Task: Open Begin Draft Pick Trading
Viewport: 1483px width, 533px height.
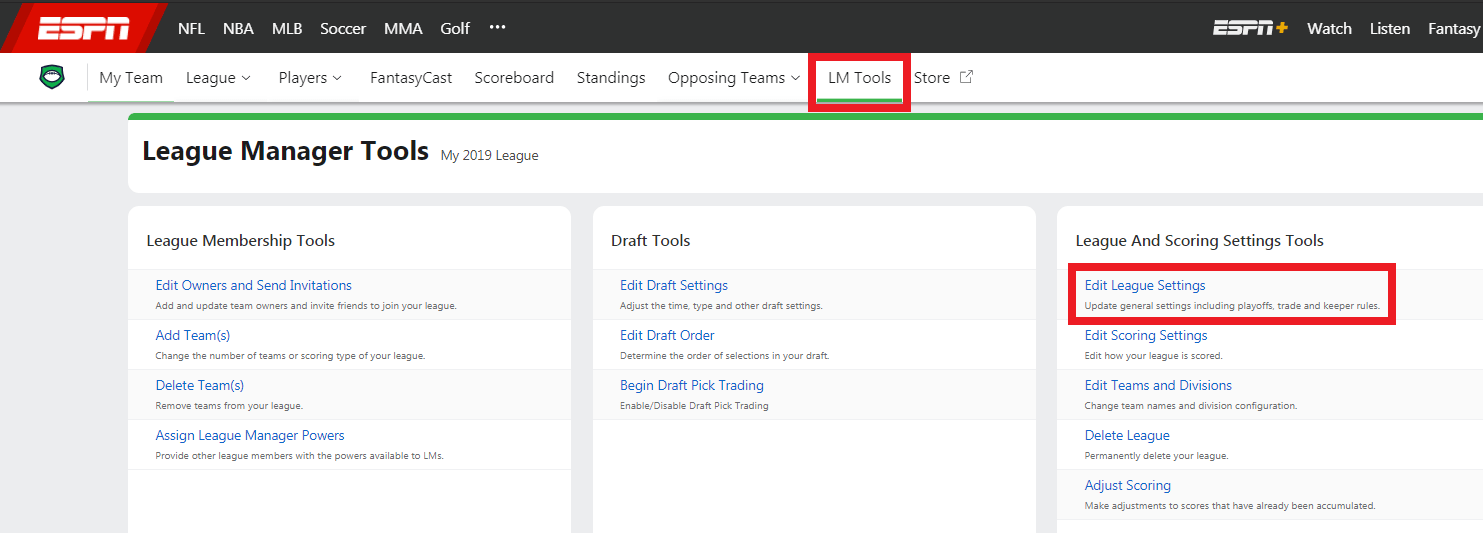Action: (692, 385)
